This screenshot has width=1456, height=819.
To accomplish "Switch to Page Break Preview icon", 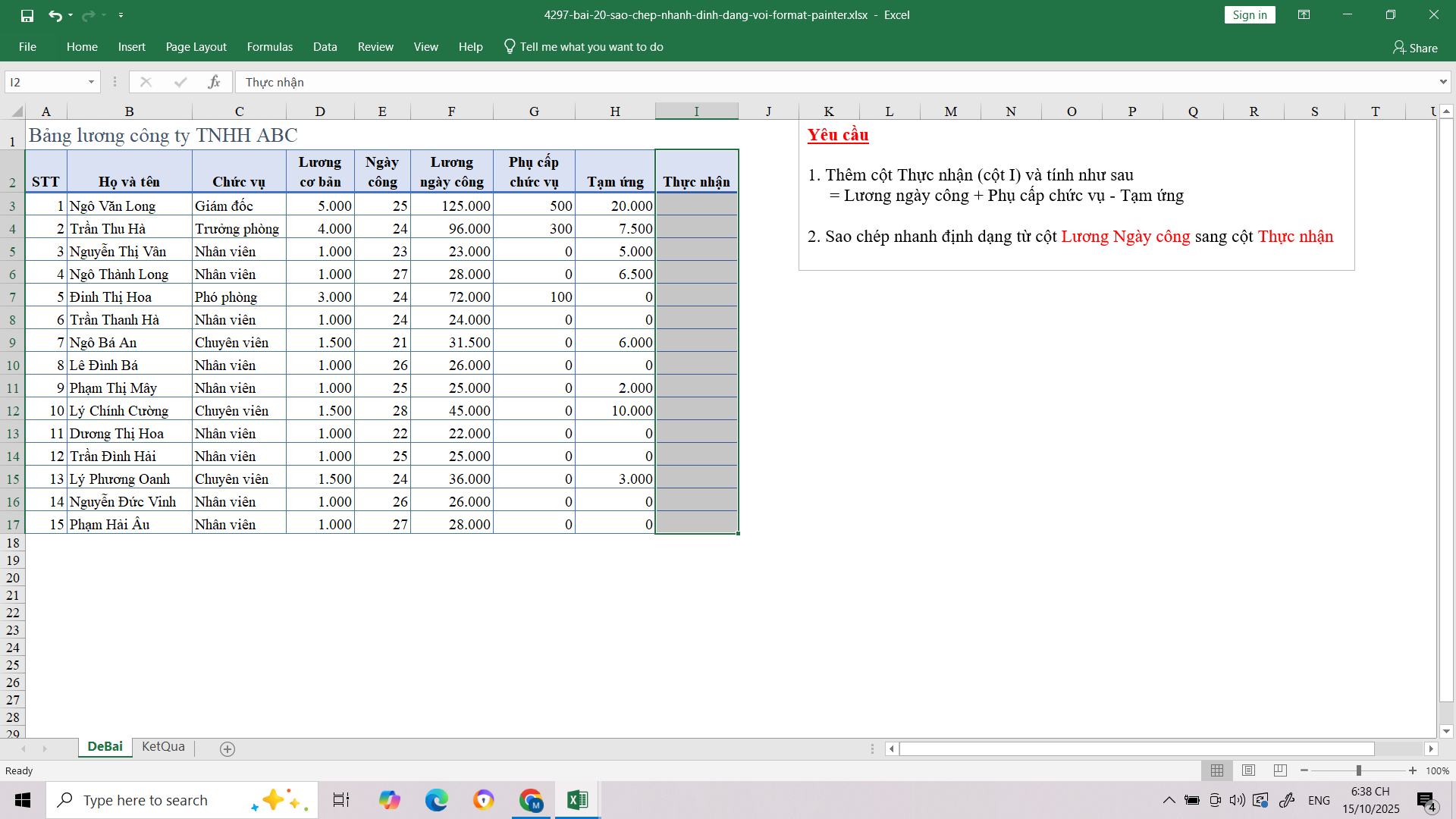I will (x=1280, y=770).
